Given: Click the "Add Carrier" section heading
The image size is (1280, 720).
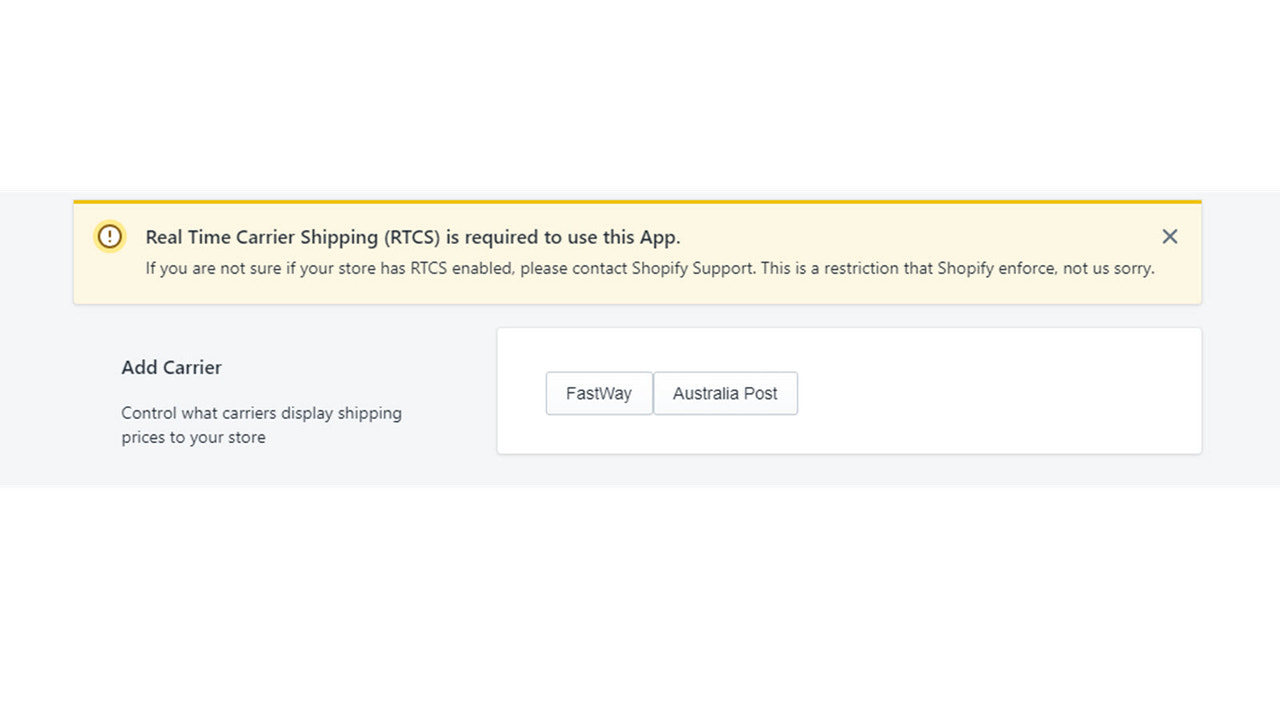Looking at the screenshot, I should click(x=171, y=368).
